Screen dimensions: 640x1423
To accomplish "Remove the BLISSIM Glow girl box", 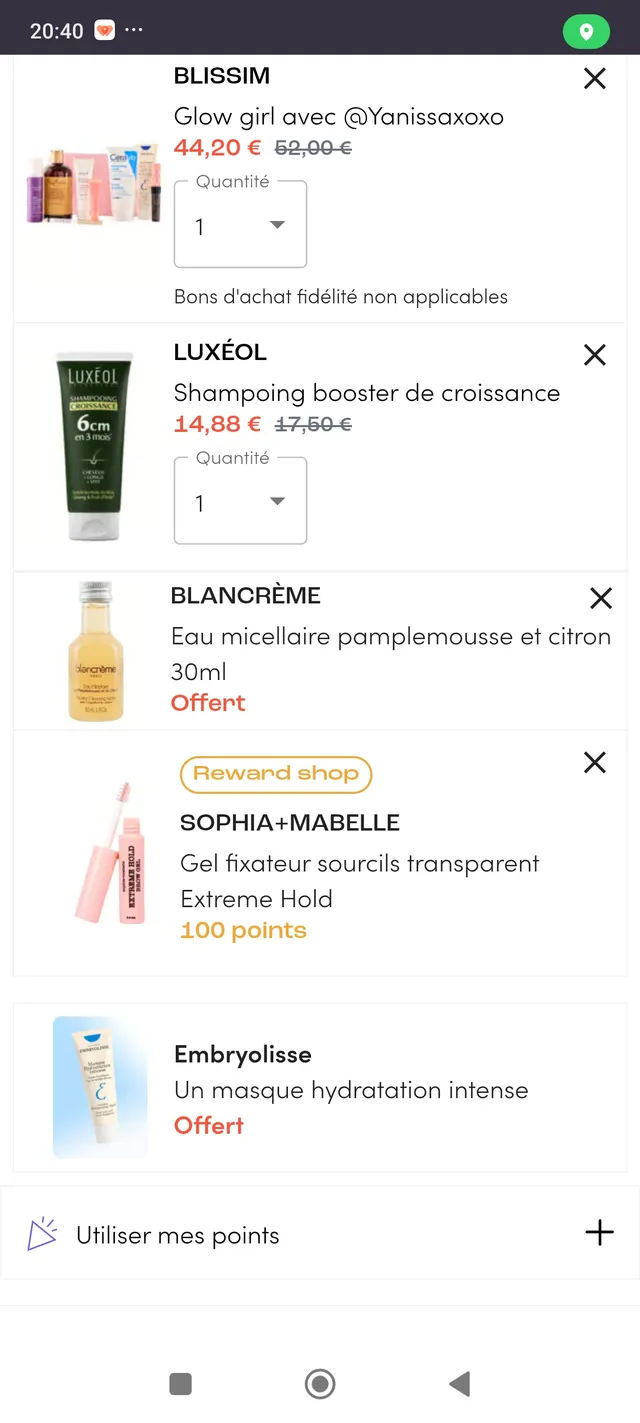I will [594, 78].
